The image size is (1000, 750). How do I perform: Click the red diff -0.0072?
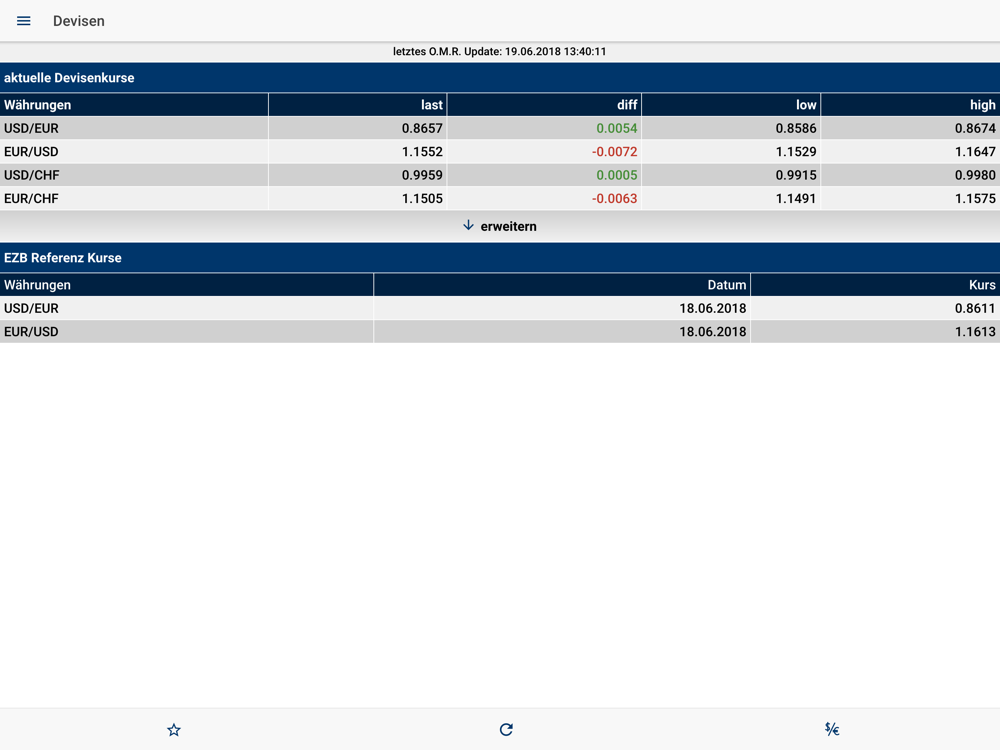[x=614, y=152]
